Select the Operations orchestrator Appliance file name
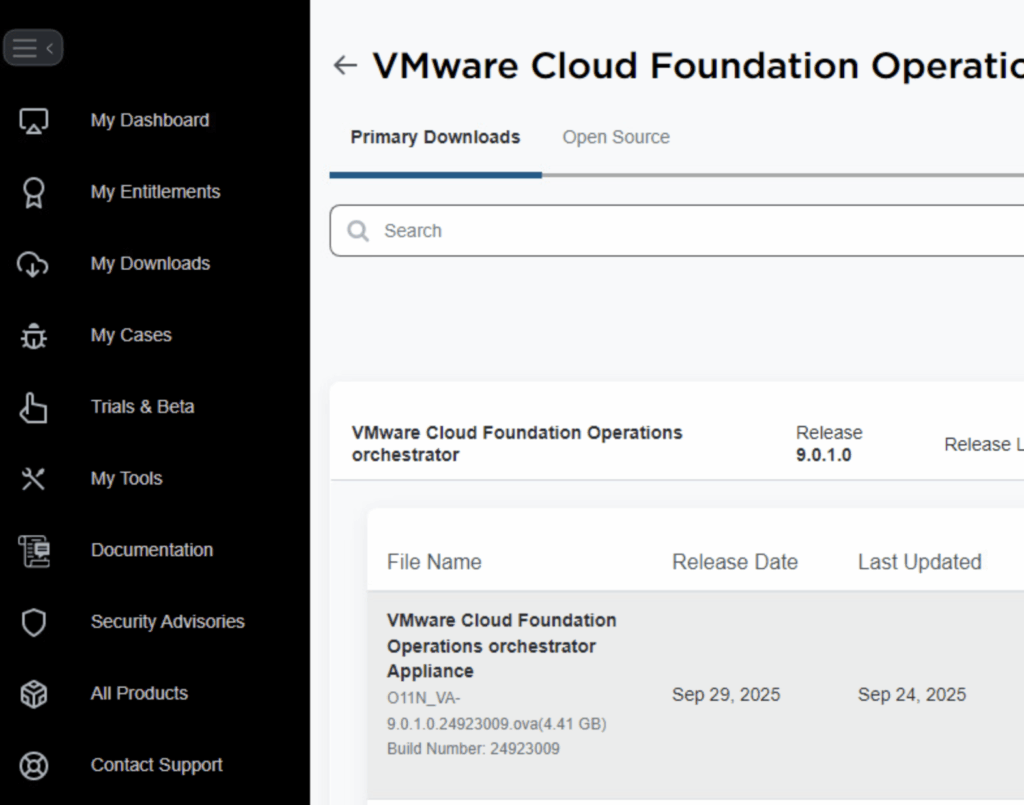Screen dimensions: 1024x805 (x=501, y=646)
